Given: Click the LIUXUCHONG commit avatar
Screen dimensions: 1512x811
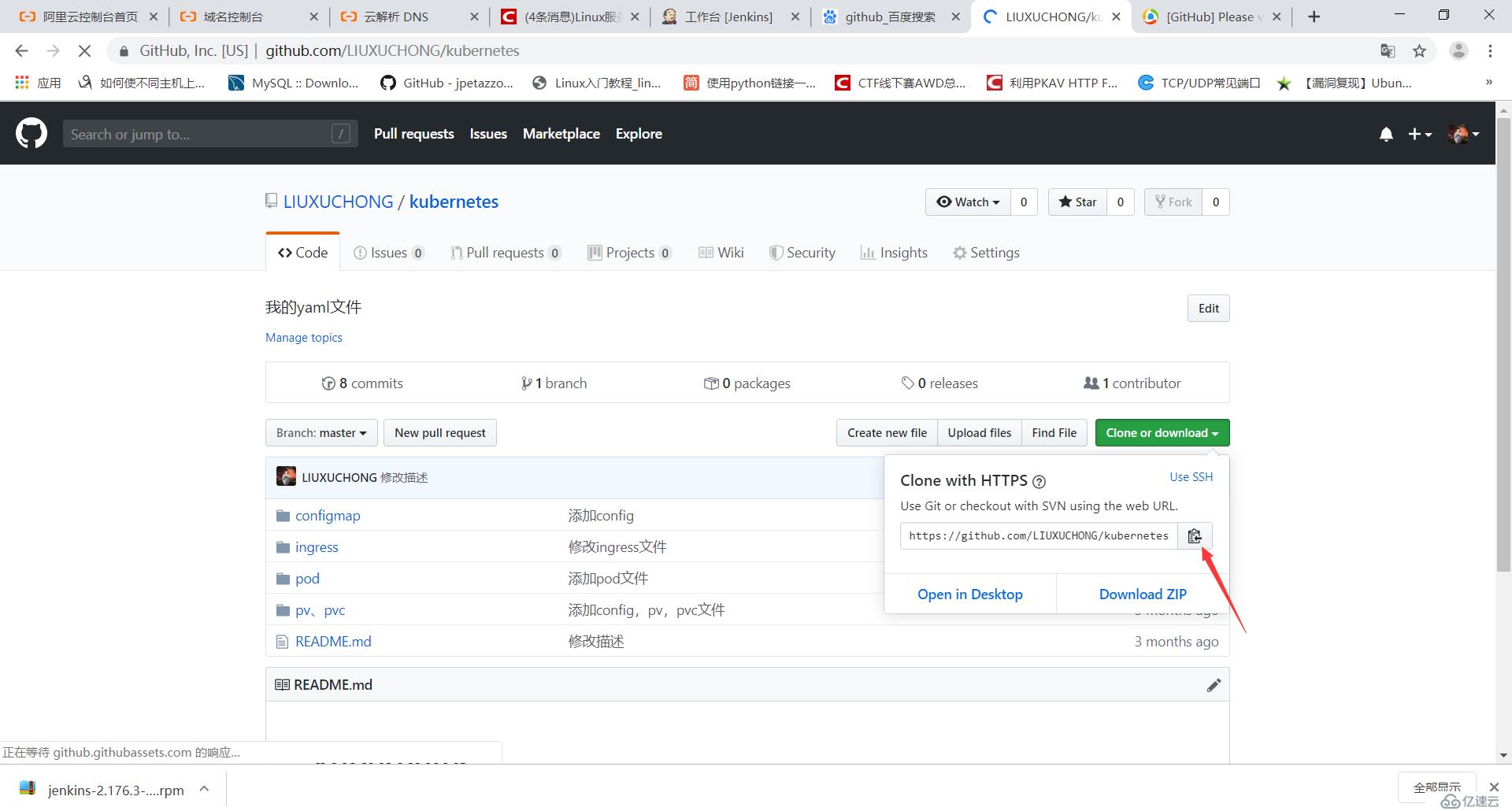Looking at the screenshot, I should click(286, 476).
